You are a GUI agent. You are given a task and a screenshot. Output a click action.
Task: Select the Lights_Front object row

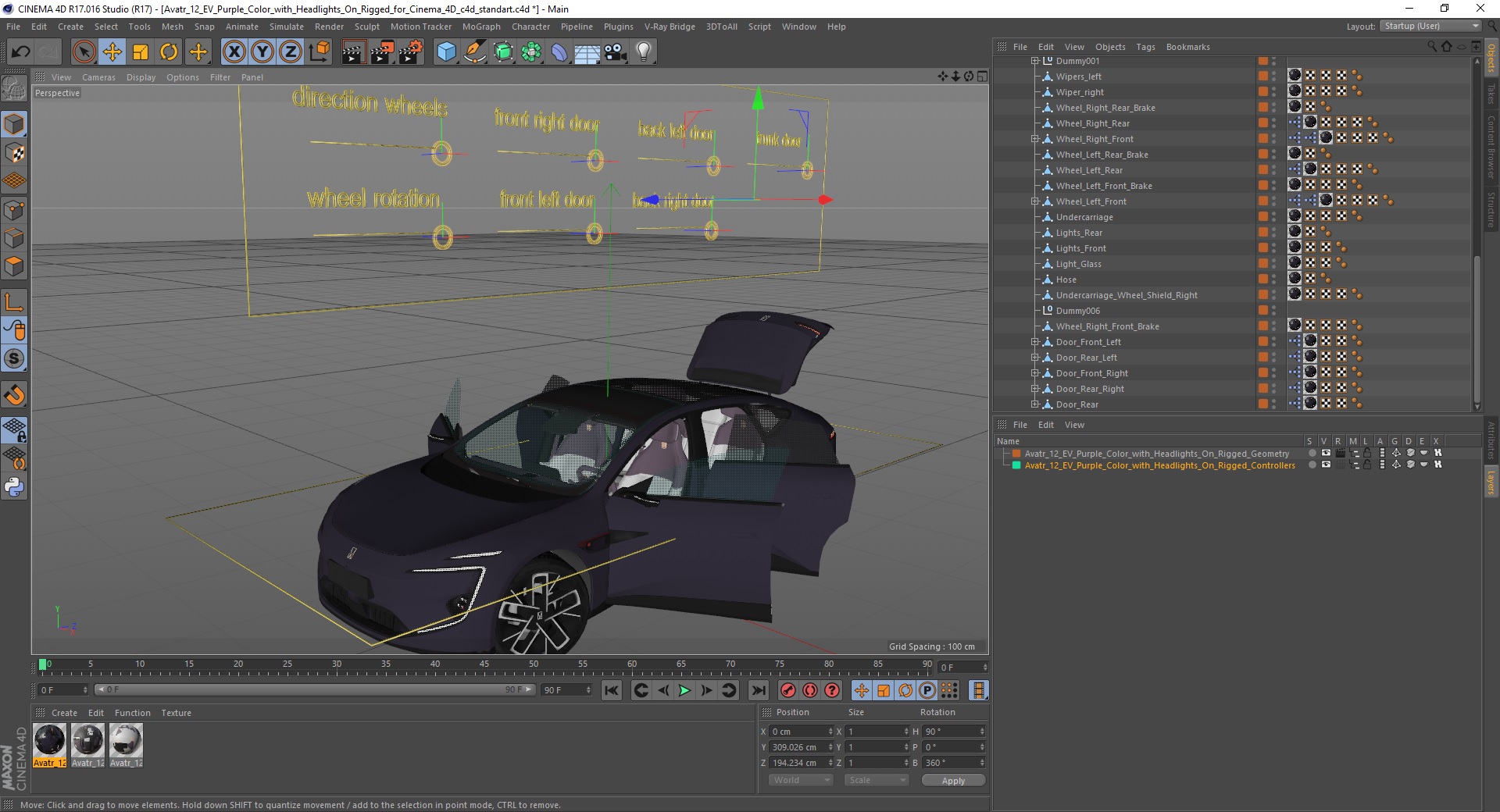[x=1080, y=248]
